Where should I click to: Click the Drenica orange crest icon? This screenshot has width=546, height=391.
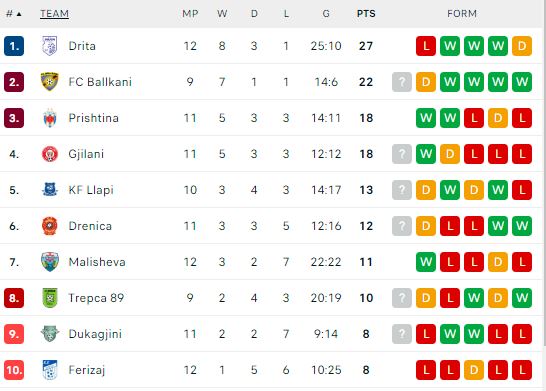pos(50,226)
